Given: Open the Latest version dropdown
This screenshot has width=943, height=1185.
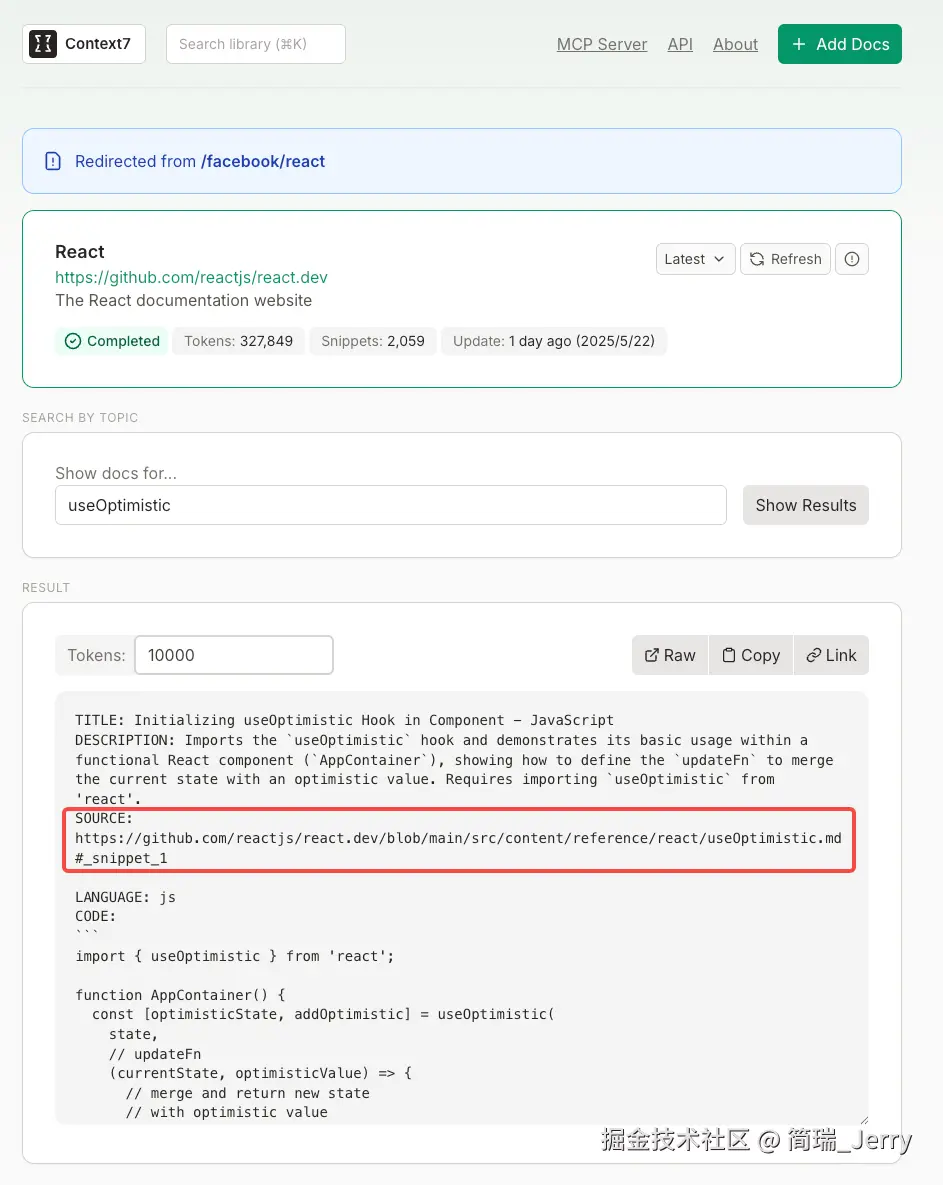Looking at the screenshot, I should [x=695, y=259].
